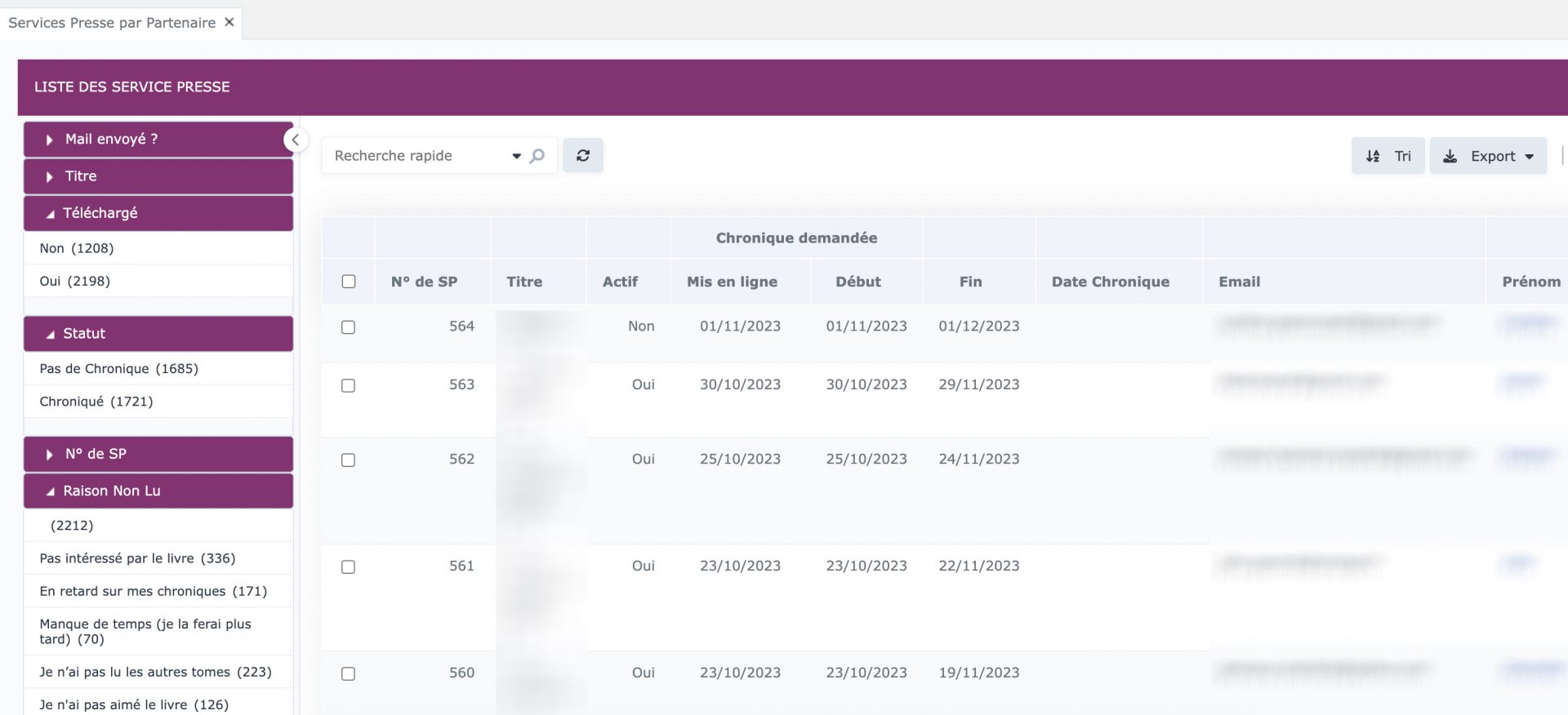The image size is (1568, 715).
Task: Close the Services Presse par Partenaire tab
Action: [x=229, y=22]
